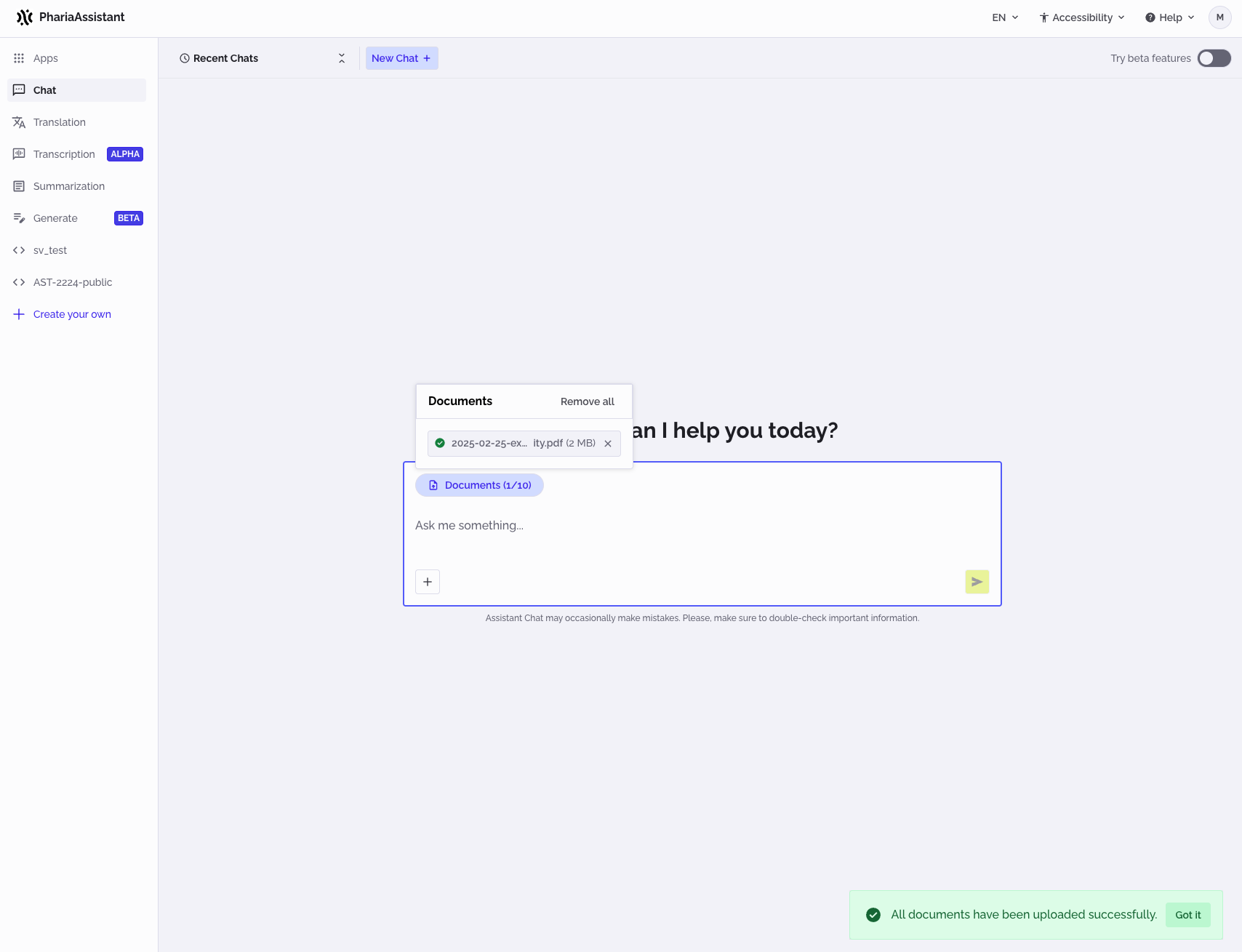This screenshot has width=1242, height=952.
Task: Click the plus icon to attach a file
Action: pos(427,582)
